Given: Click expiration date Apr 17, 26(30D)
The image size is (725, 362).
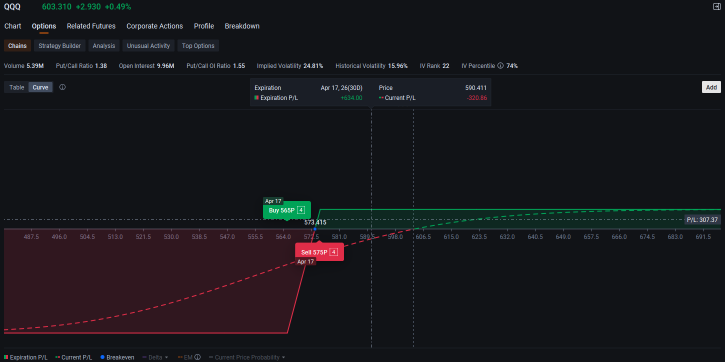Looking at the screenshot, I should click(341, 87).
